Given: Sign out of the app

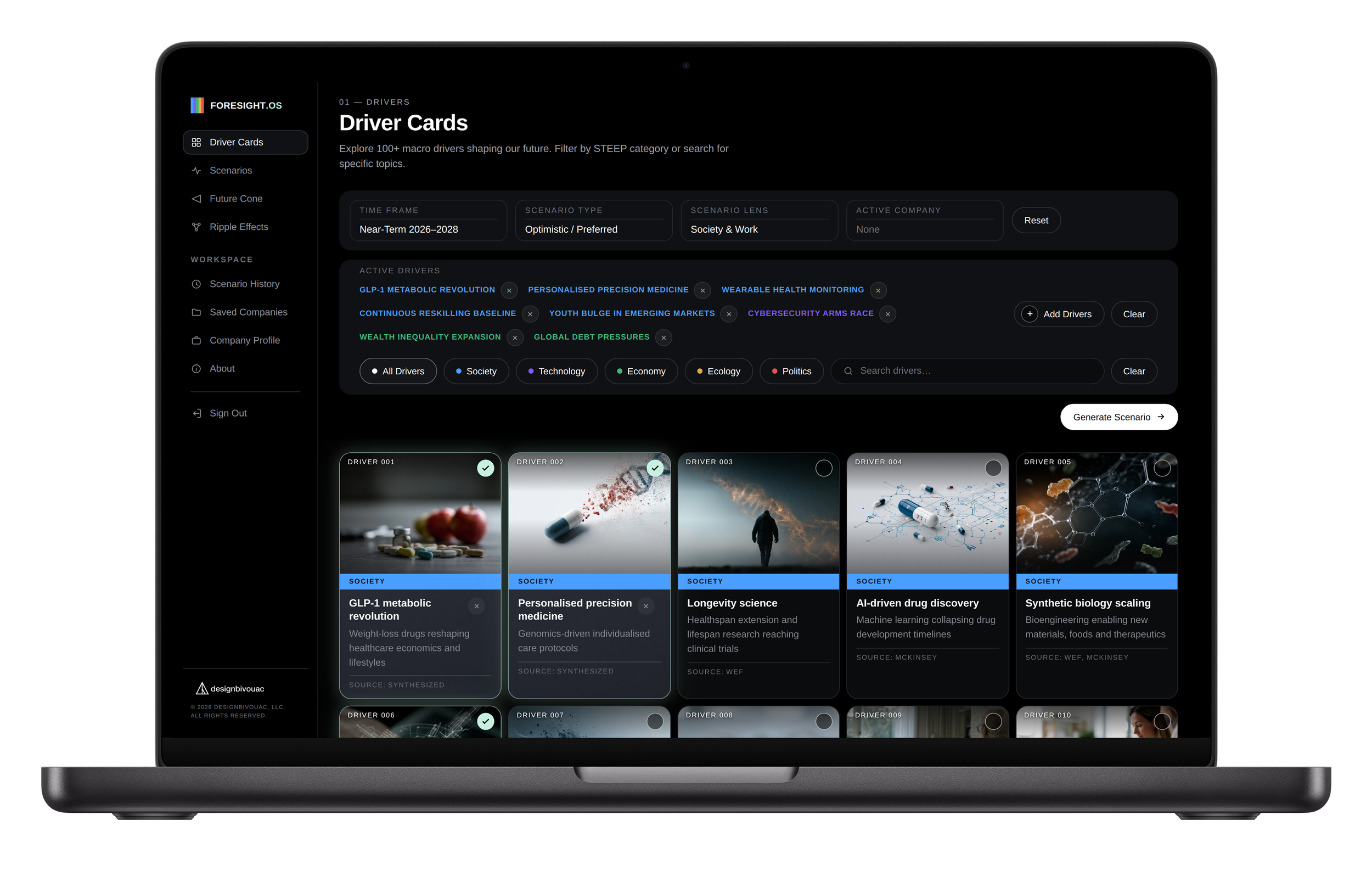Looking at the screenshot, I should coord(245,413).
